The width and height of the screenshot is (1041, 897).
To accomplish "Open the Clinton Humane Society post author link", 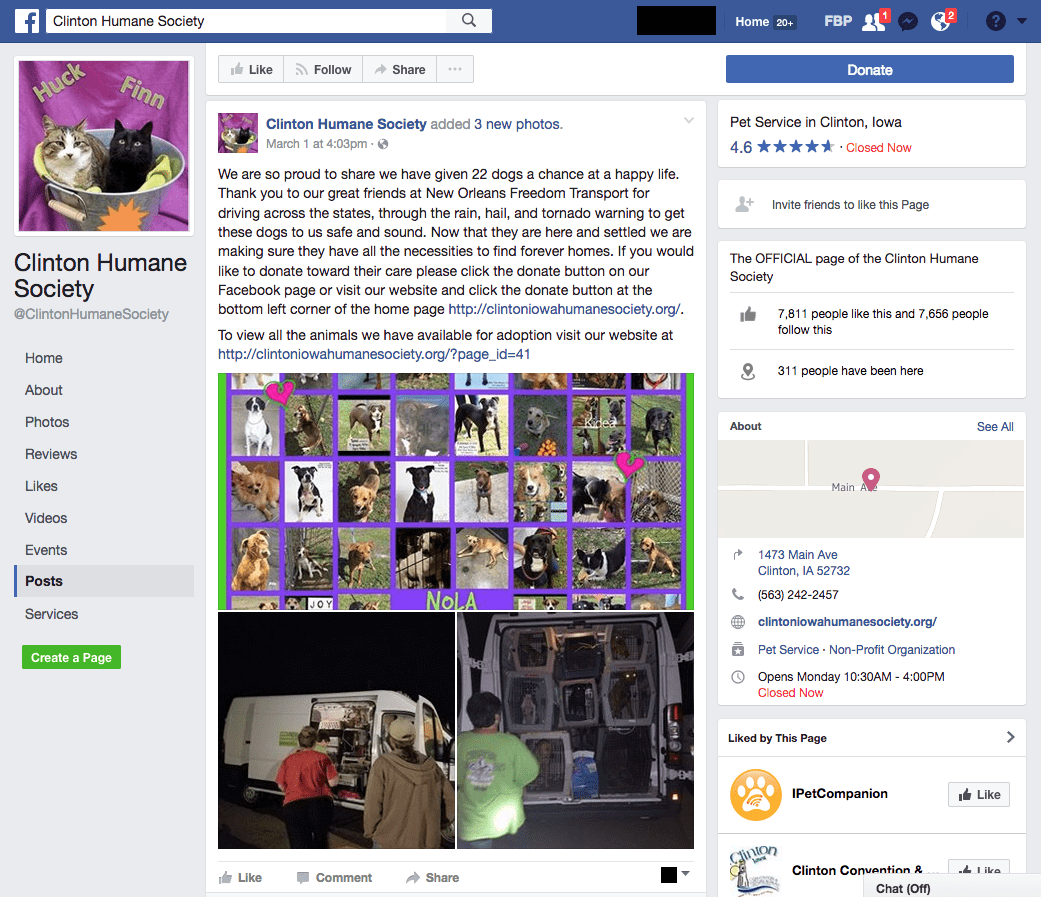I will (346, 124).
